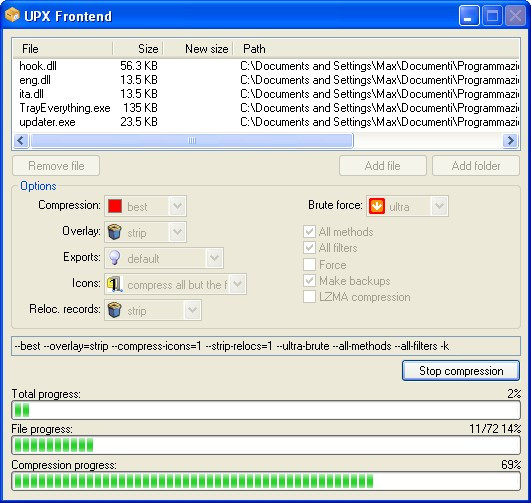The width and height of the screenshot is (531, 503).
Task: Click the bucket icon in Reloc. records combo
Action: tap(114, 310)
